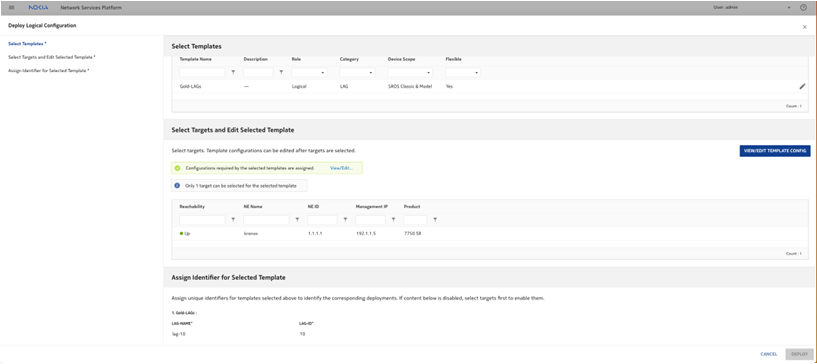The width and height of the screenshot is (817, 364).
Task: Click the Deploy button
Action: [x=799, y=354]
